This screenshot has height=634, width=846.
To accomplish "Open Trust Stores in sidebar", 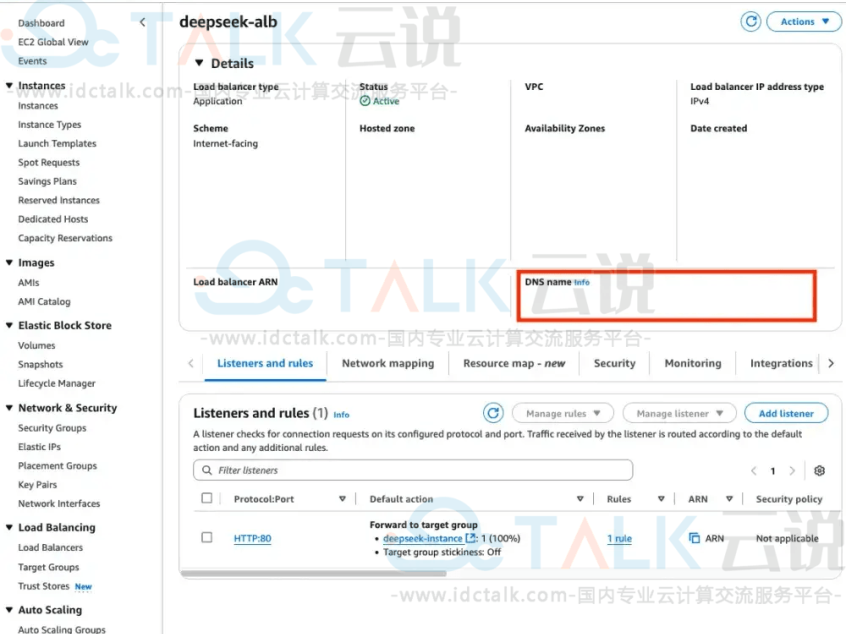I will (x=44, y=586).
